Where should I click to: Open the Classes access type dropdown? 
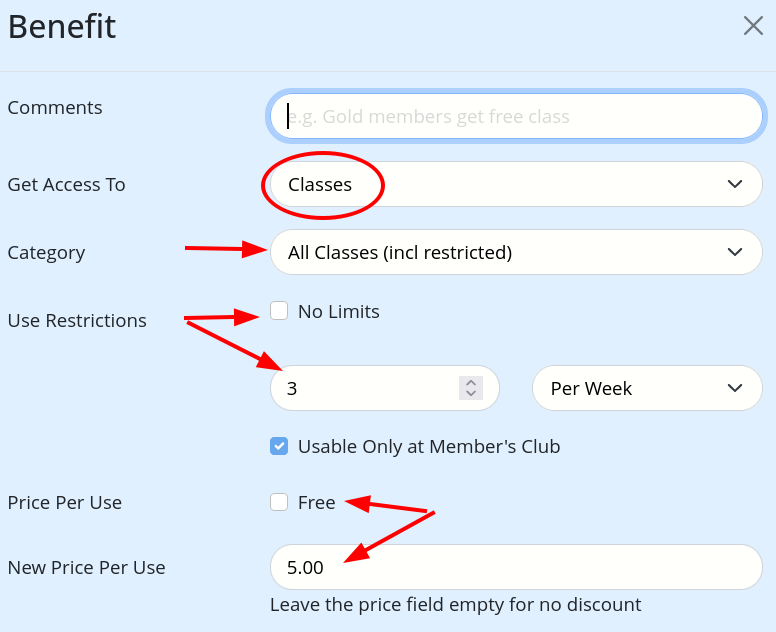pyautogui.click(x=500, y=184)
